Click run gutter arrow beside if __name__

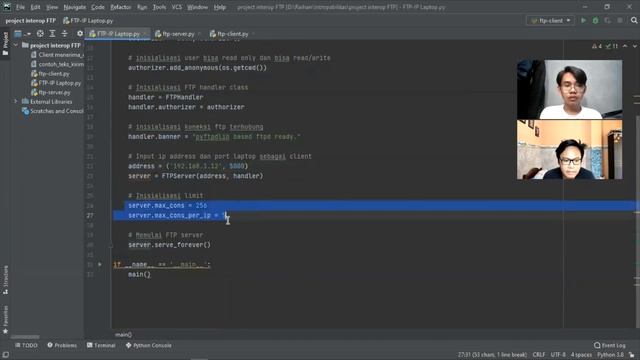click(100, 264)
